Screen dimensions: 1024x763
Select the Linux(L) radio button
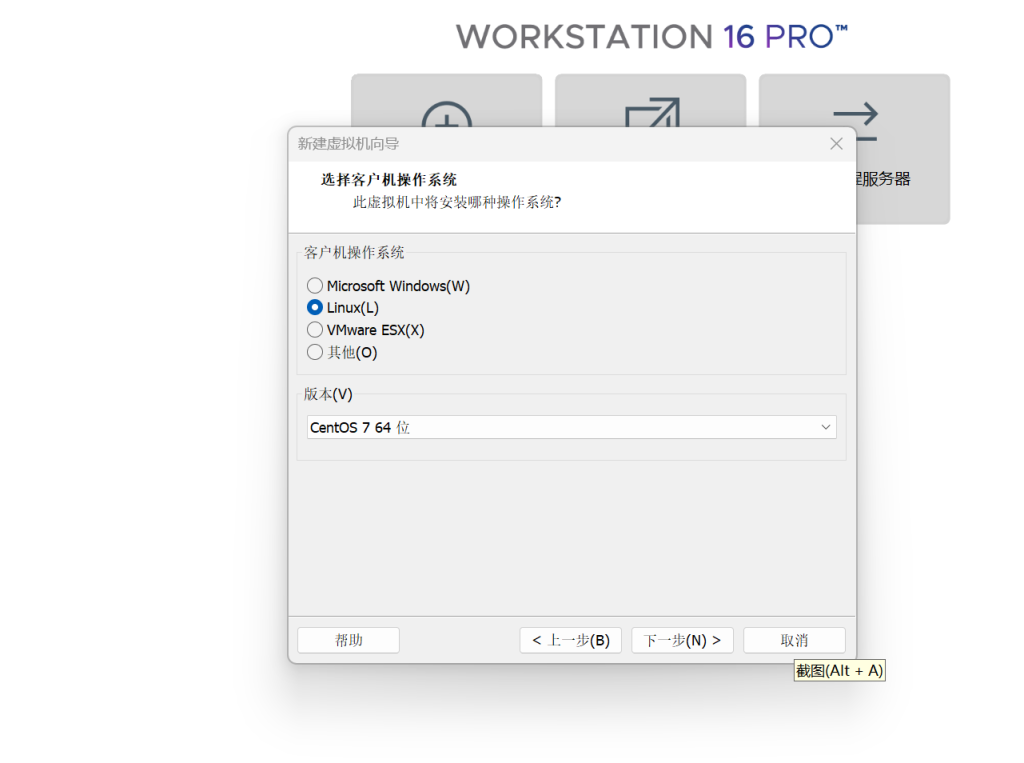point(315,308)
